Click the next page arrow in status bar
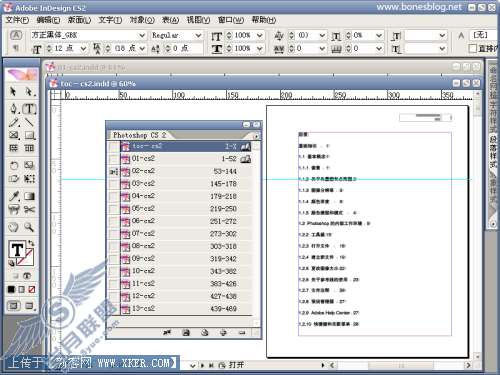The height and width of the screenshot is (375, 500). (x=203, y=366)
